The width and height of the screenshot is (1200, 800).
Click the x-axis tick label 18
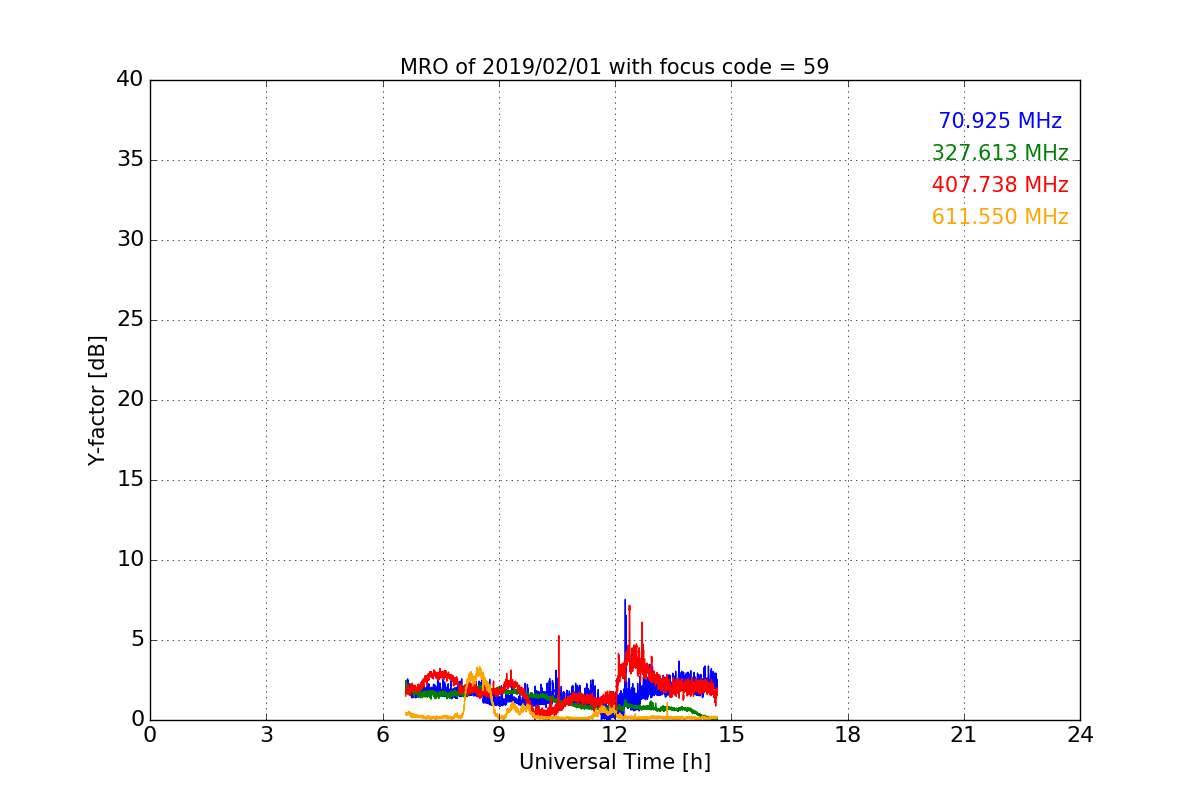tap(848, 735)
